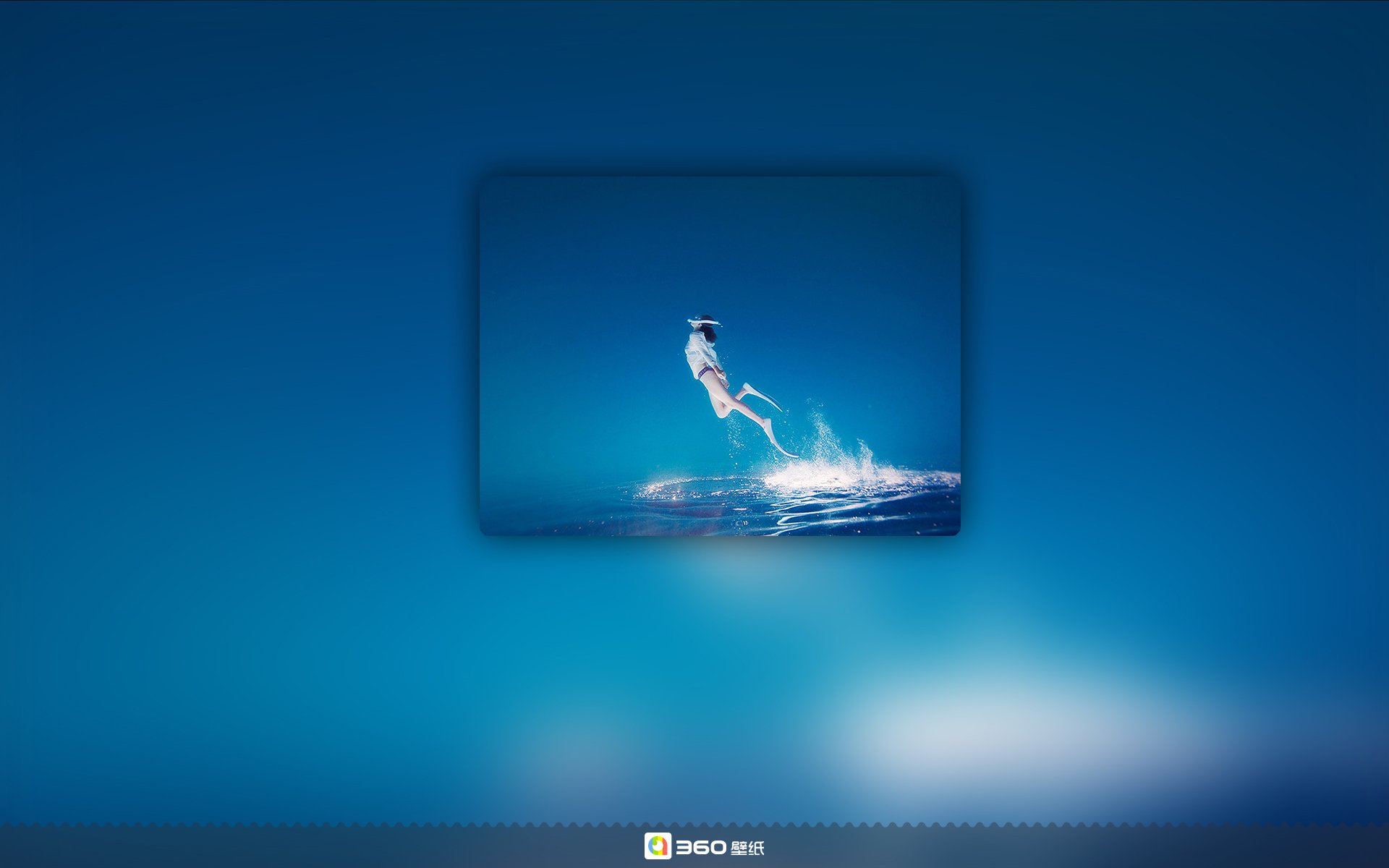Viewport: 1389px width, 868px height.
Task: Click the digit 360 in the logo text
Action: coord(700,847)
